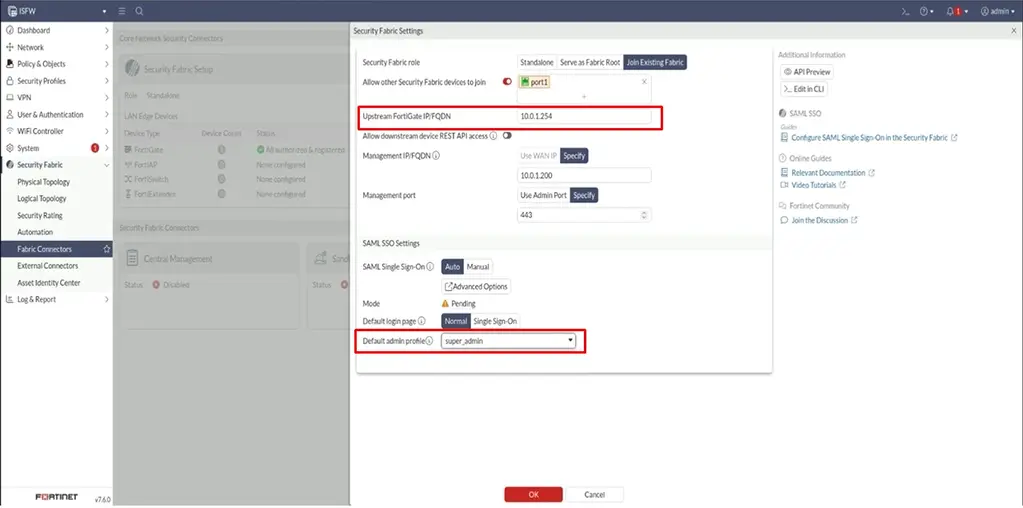Choose Use Admin Port for Management port
Viewport: 1023px width, 508px height.
click(543, 195)
